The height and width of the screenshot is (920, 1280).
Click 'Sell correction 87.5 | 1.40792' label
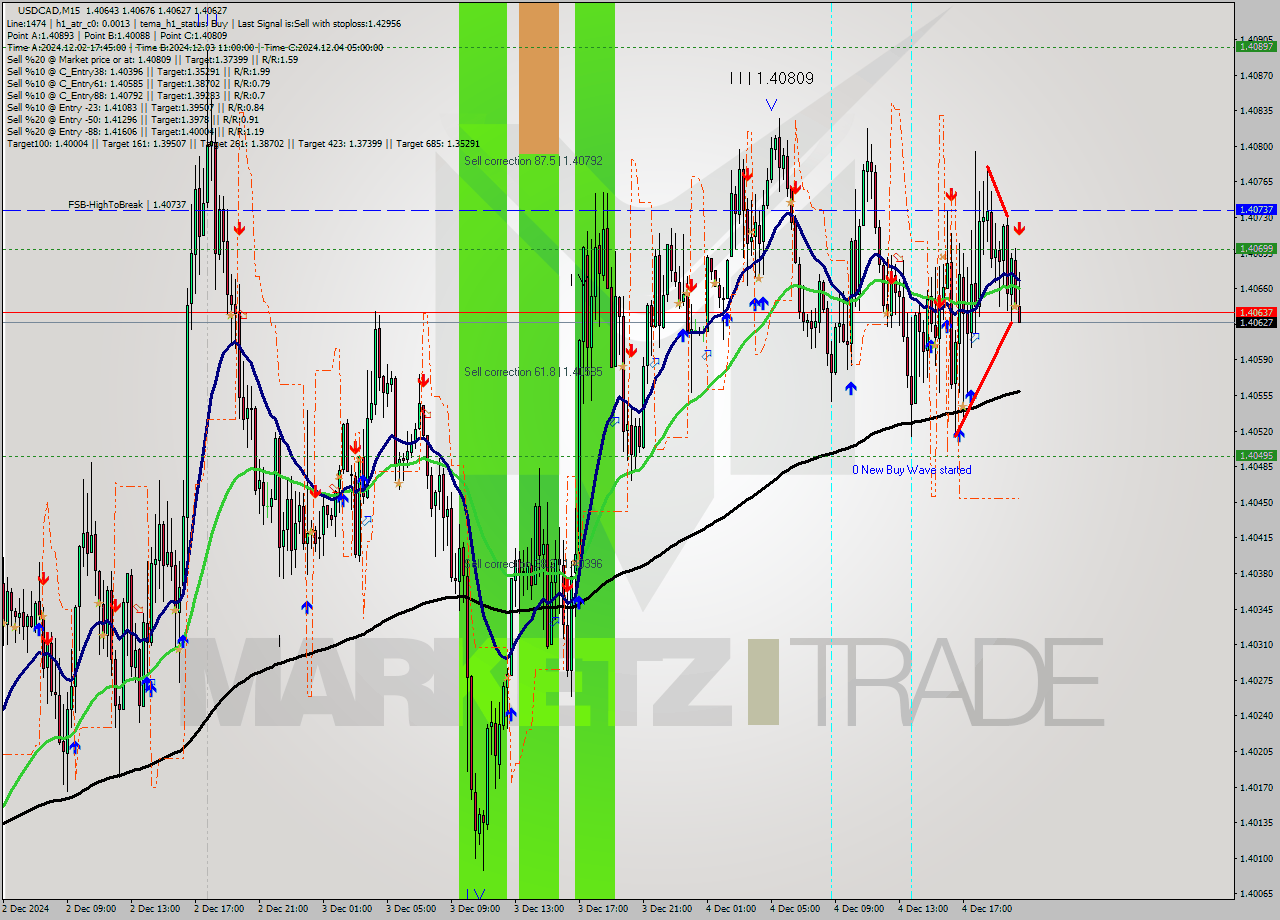(533, 160)
